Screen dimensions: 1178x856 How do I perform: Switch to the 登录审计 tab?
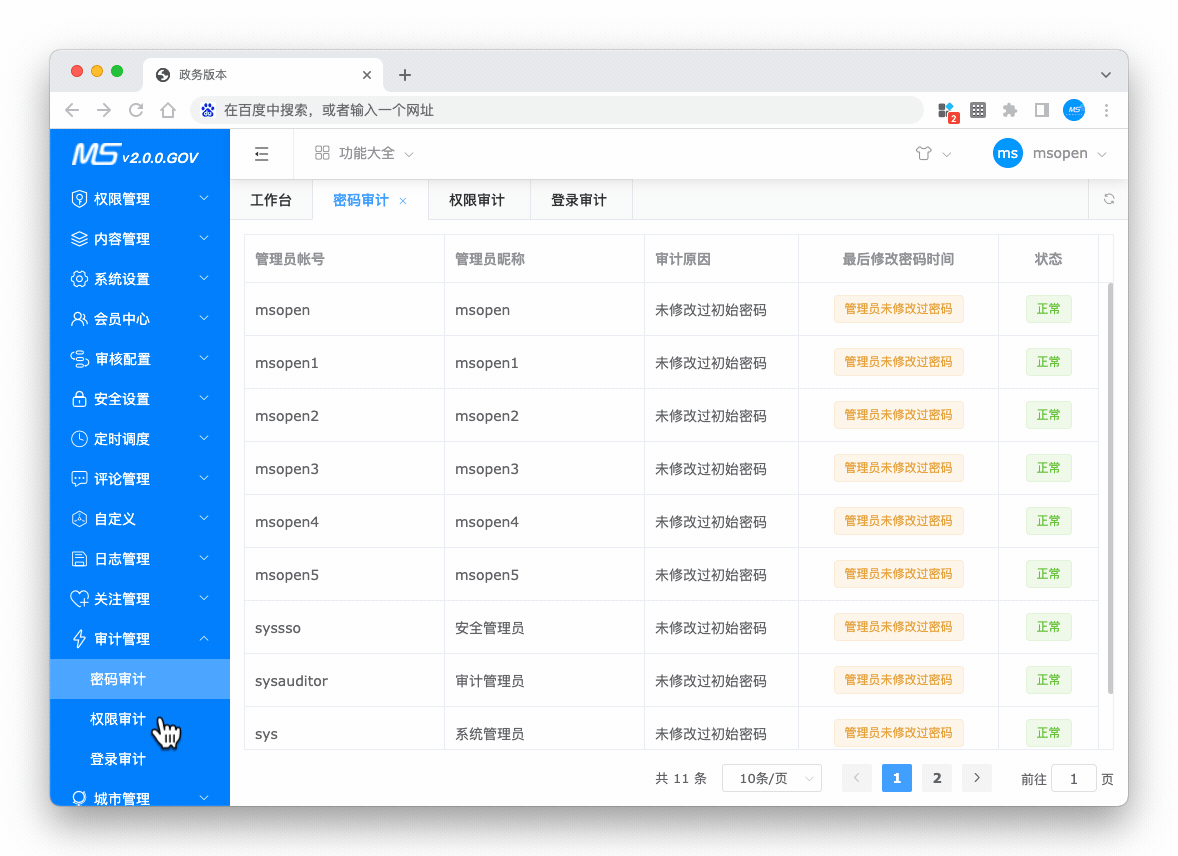pos(578,200)
